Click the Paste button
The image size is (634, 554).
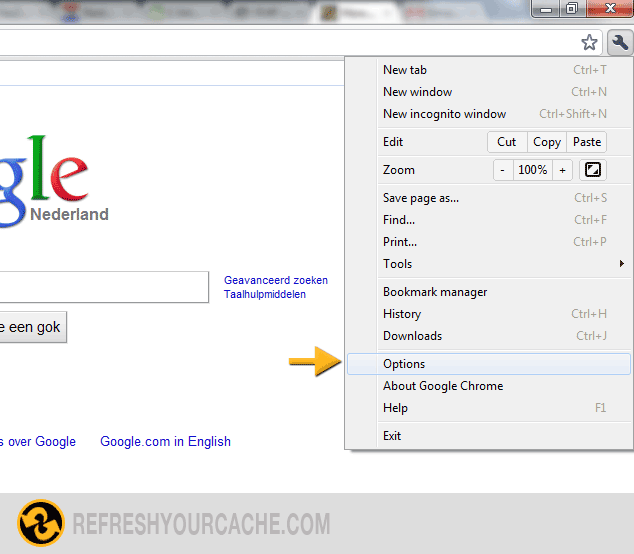coord(587,142)
